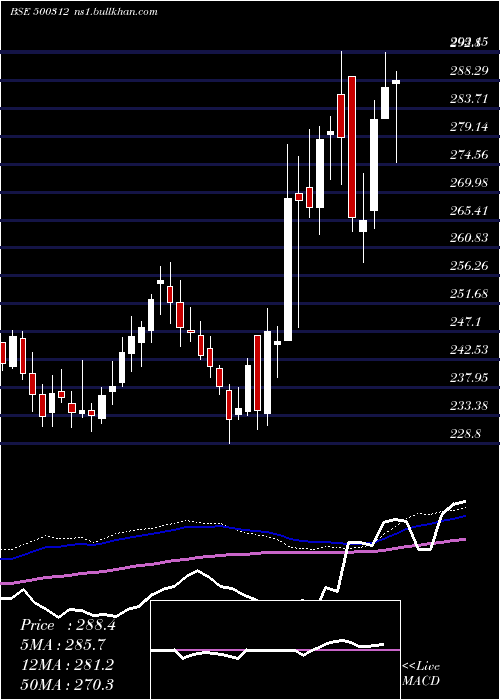Click the Price : 288.4 readout

pyautogui.click(x=68, y=625)
